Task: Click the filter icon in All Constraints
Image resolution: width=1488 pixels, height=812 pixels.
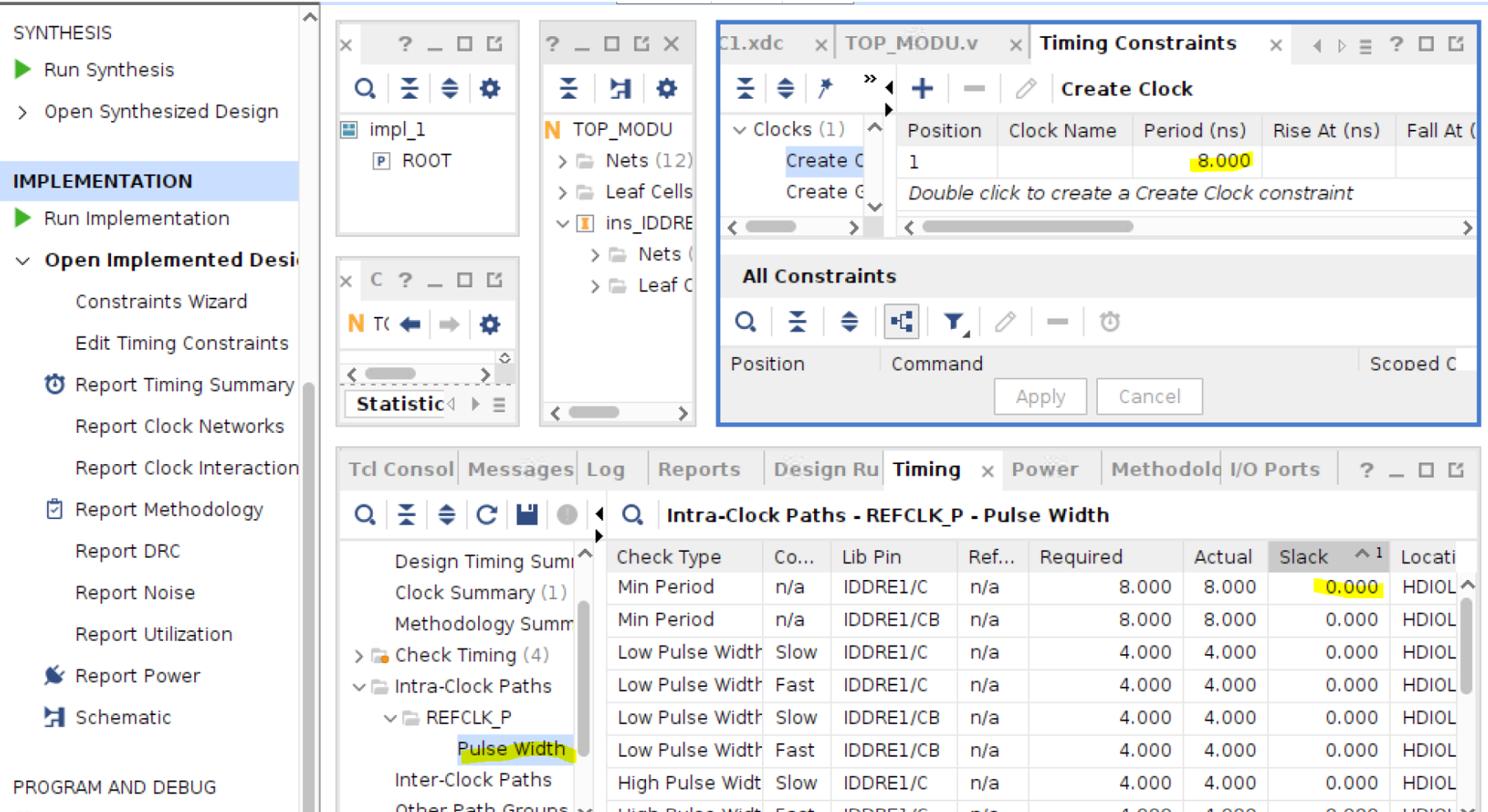Action: pyautogui.click(x=953, y=322)
